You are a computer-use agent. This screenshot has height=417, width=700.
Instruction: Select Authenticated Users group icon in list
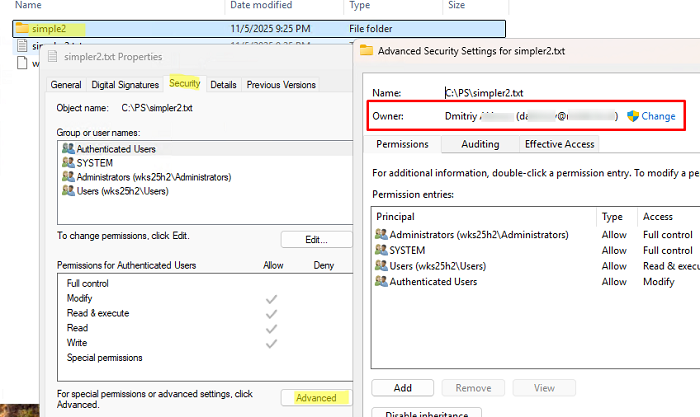68,149
